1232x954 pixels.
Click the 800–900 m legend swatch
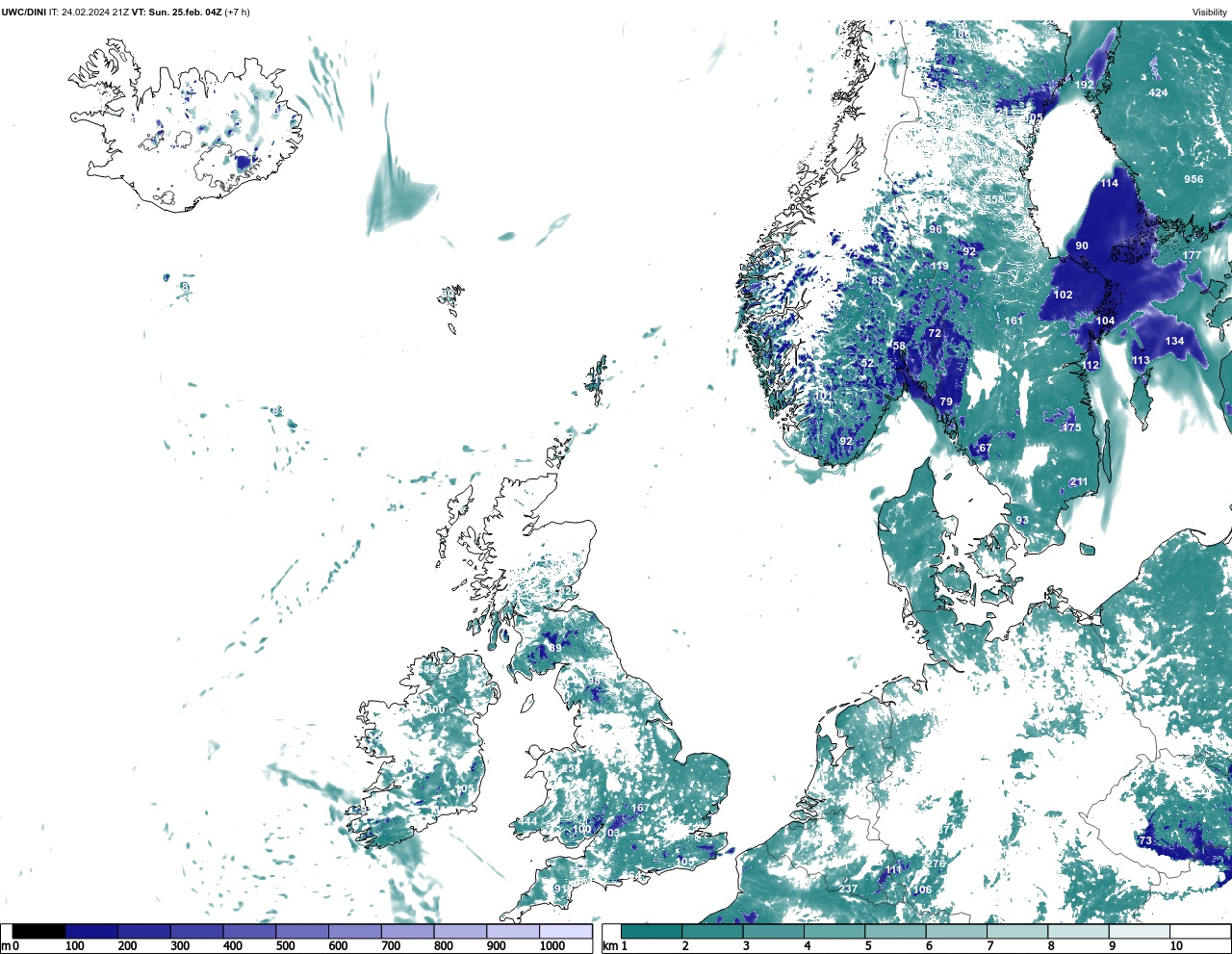coord(460,931)
